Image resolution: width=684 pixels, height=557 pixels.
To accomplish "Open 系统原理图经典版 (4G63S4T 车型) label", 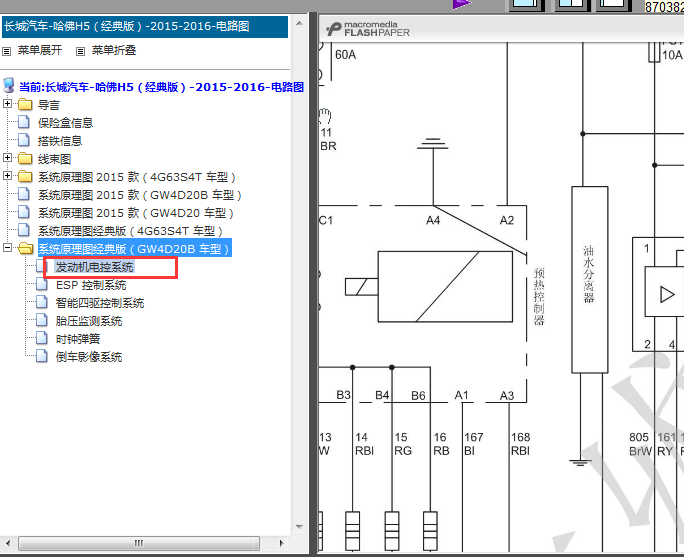I will click(x=130, y=231).
